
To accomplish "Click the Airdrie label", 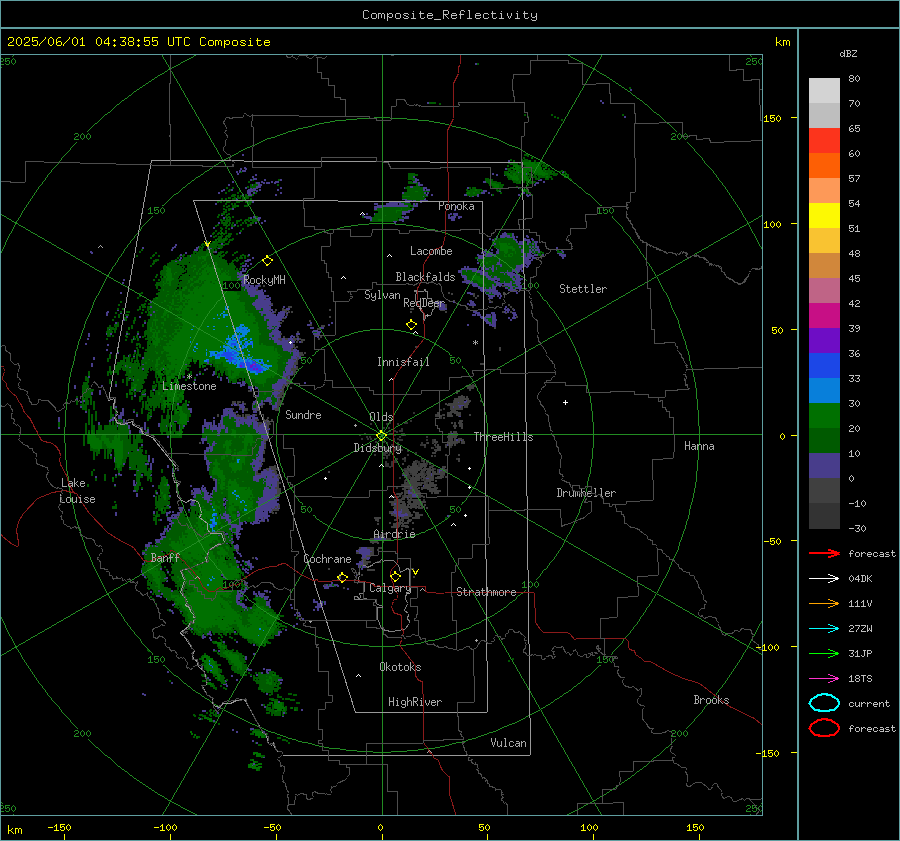I will coord(394,534).
